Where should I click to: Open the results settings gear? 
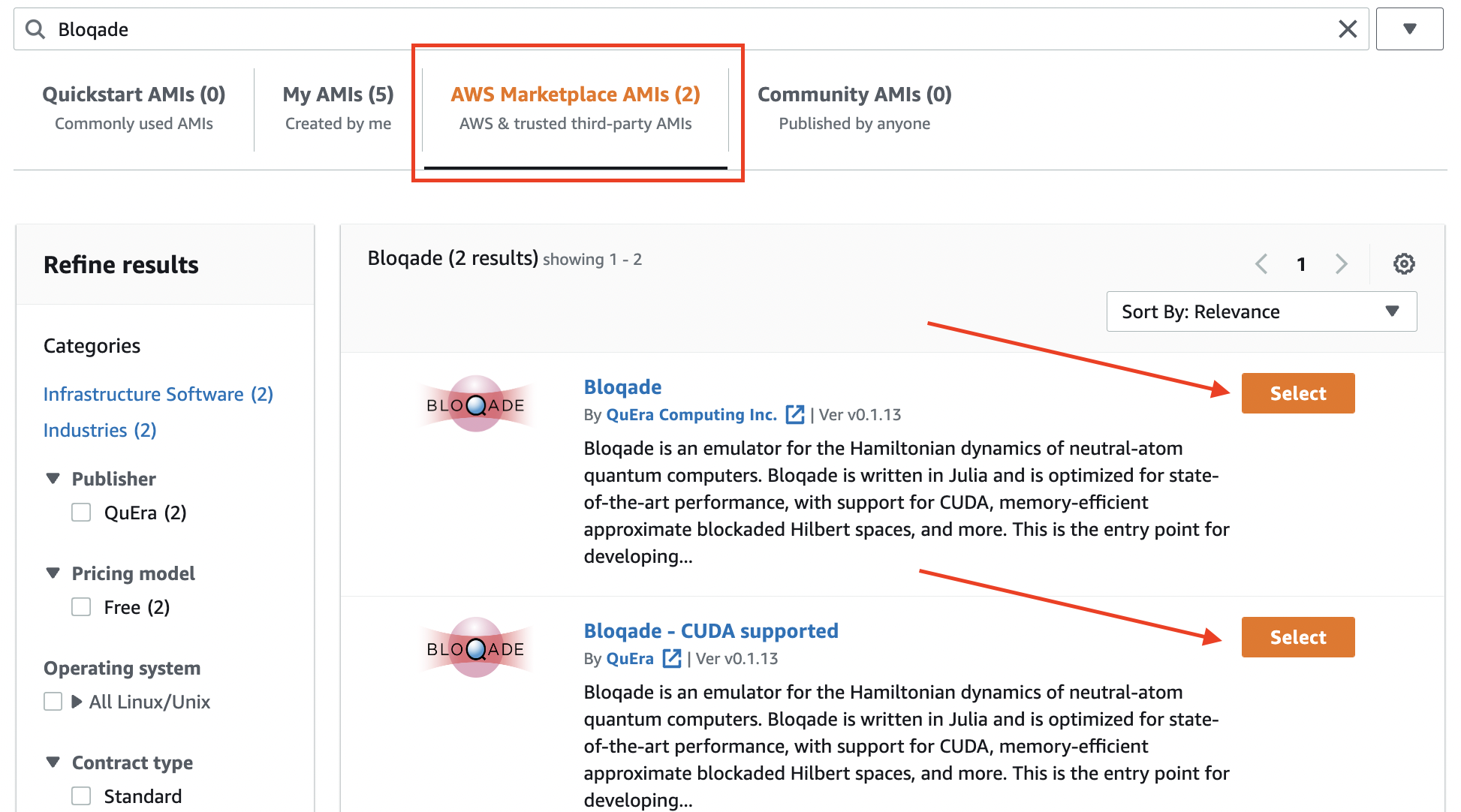click(x=1404, y=263)
